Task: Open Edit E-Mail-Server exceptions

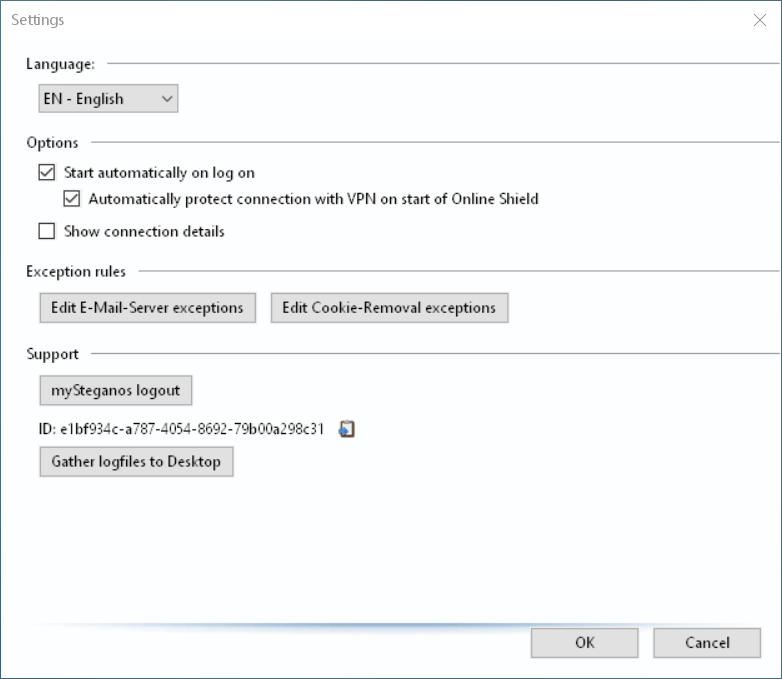Action: coord(148,308)
